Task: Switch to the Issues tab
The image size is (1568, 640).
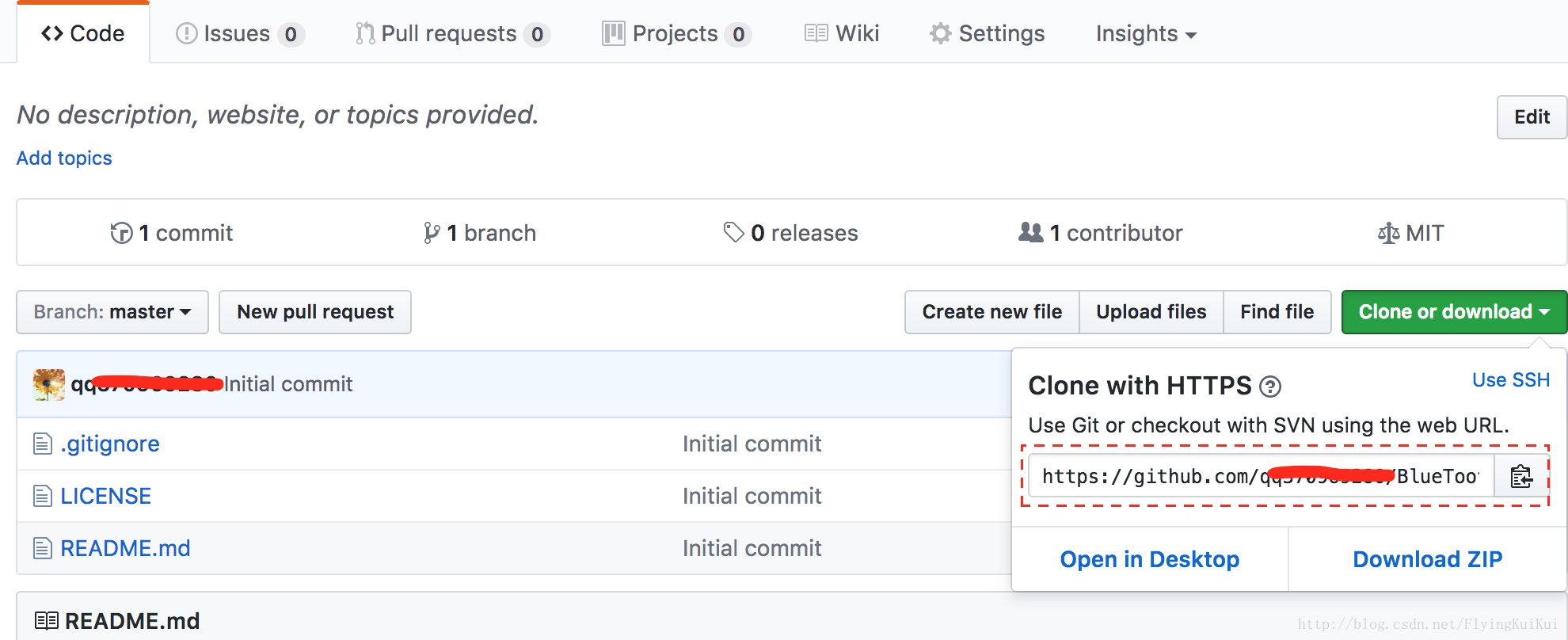Action: point(240,33)
